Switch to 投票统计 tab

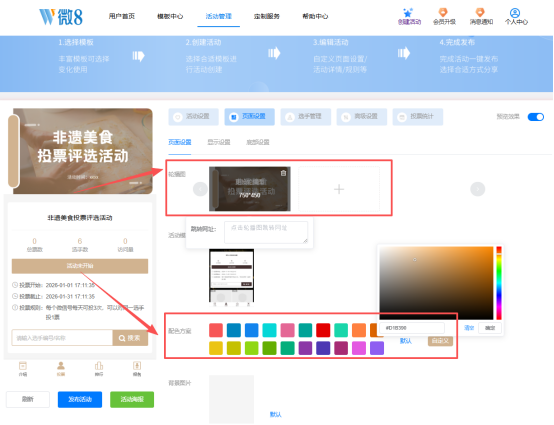click(418, 117)
